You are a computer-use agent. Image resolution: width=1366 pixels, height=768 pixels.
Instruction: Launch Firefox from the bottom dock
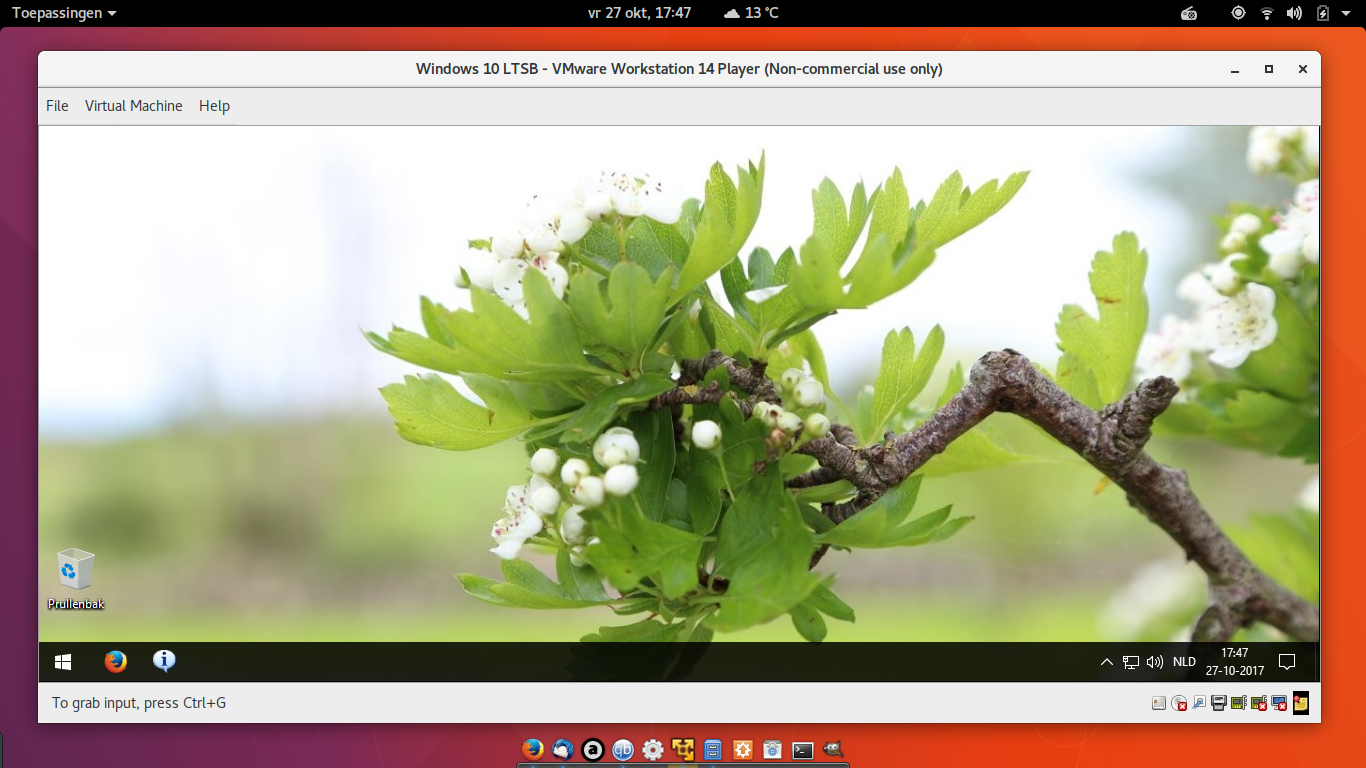(533, 749)
